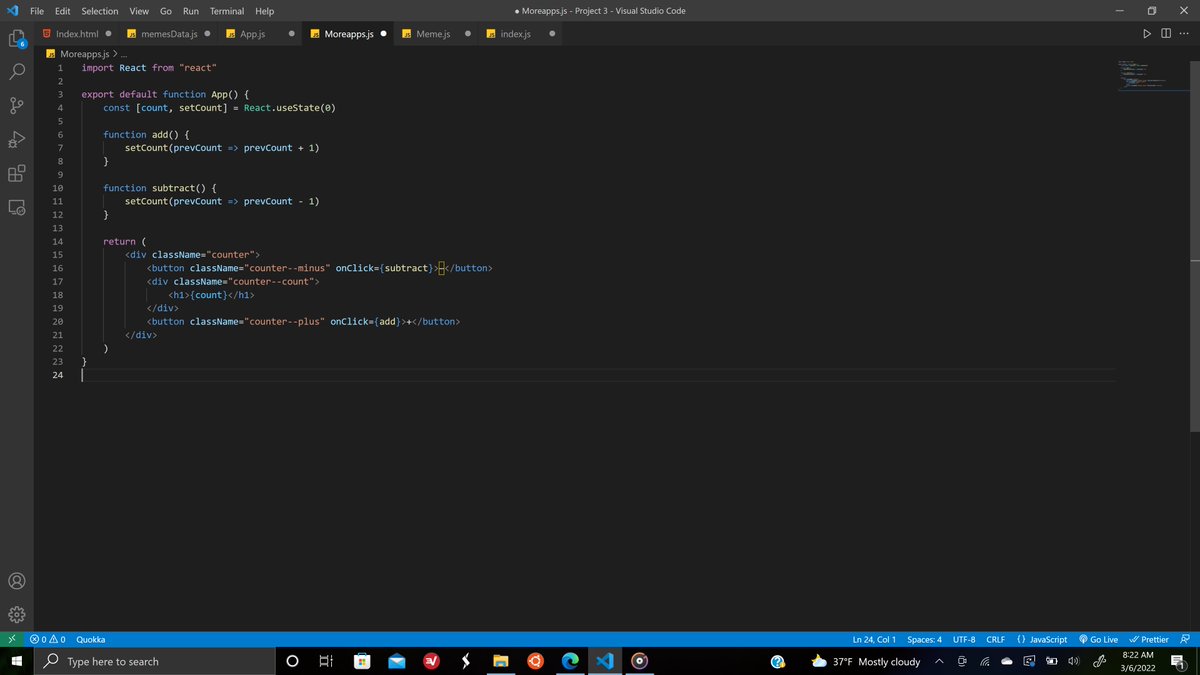Screen dimensions: 1200x675
Task: Open the Search view in activity bar
Action: 17,72
